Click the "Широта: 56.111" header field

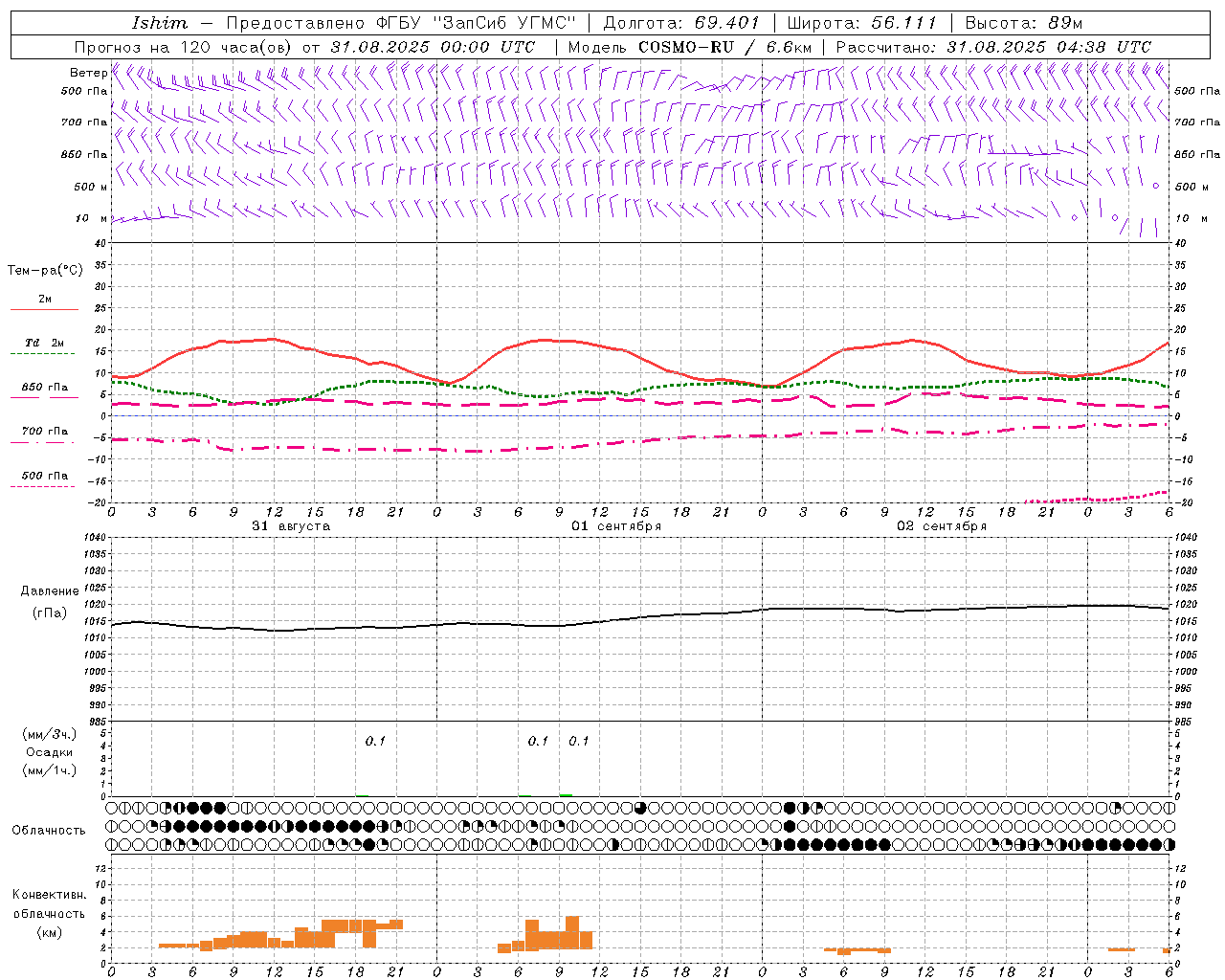861,23
